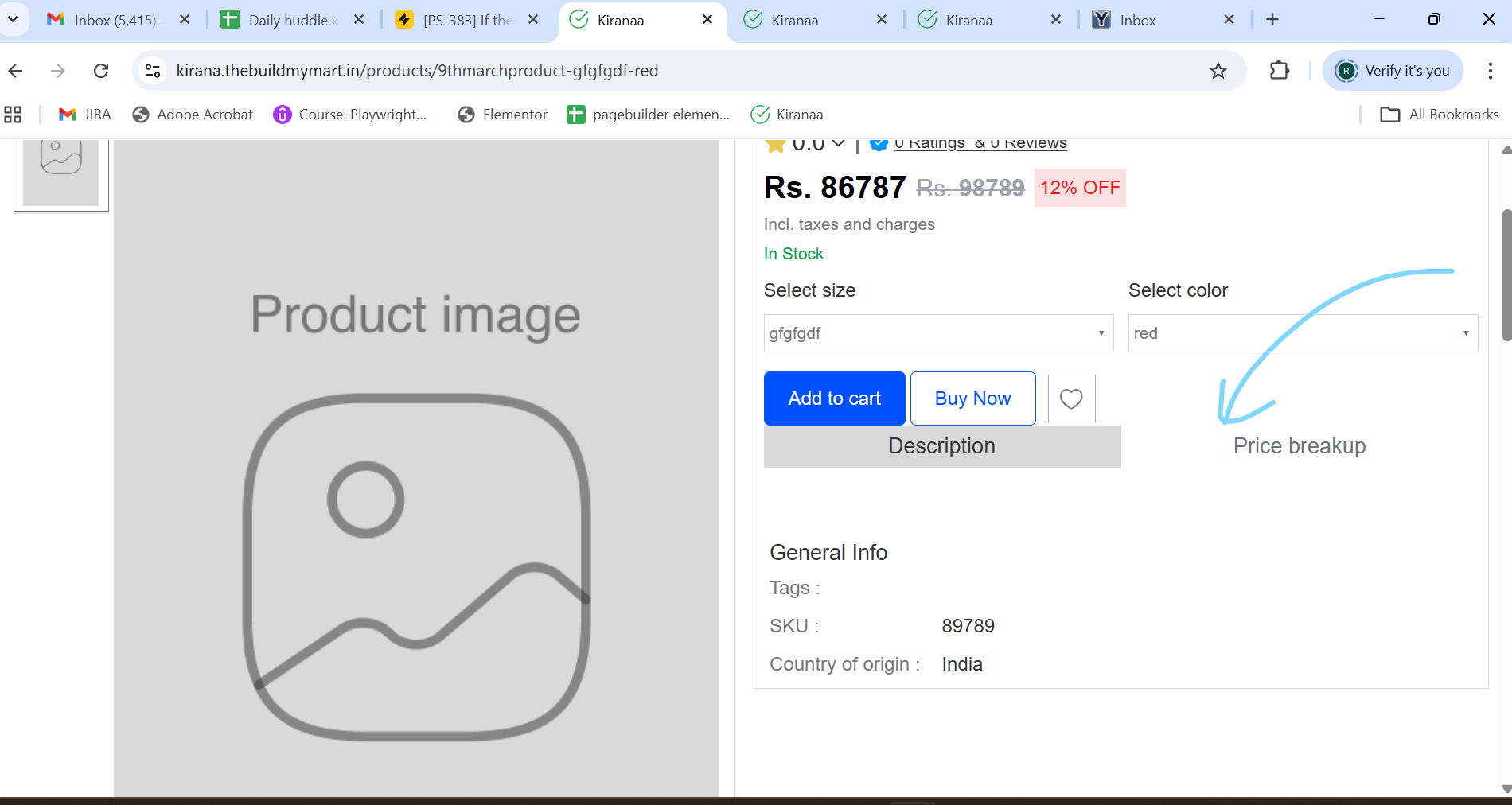This screenshot has height=805, width=1512.
Task: Open All Bookmarks folder
Action: coord(1440,115)
